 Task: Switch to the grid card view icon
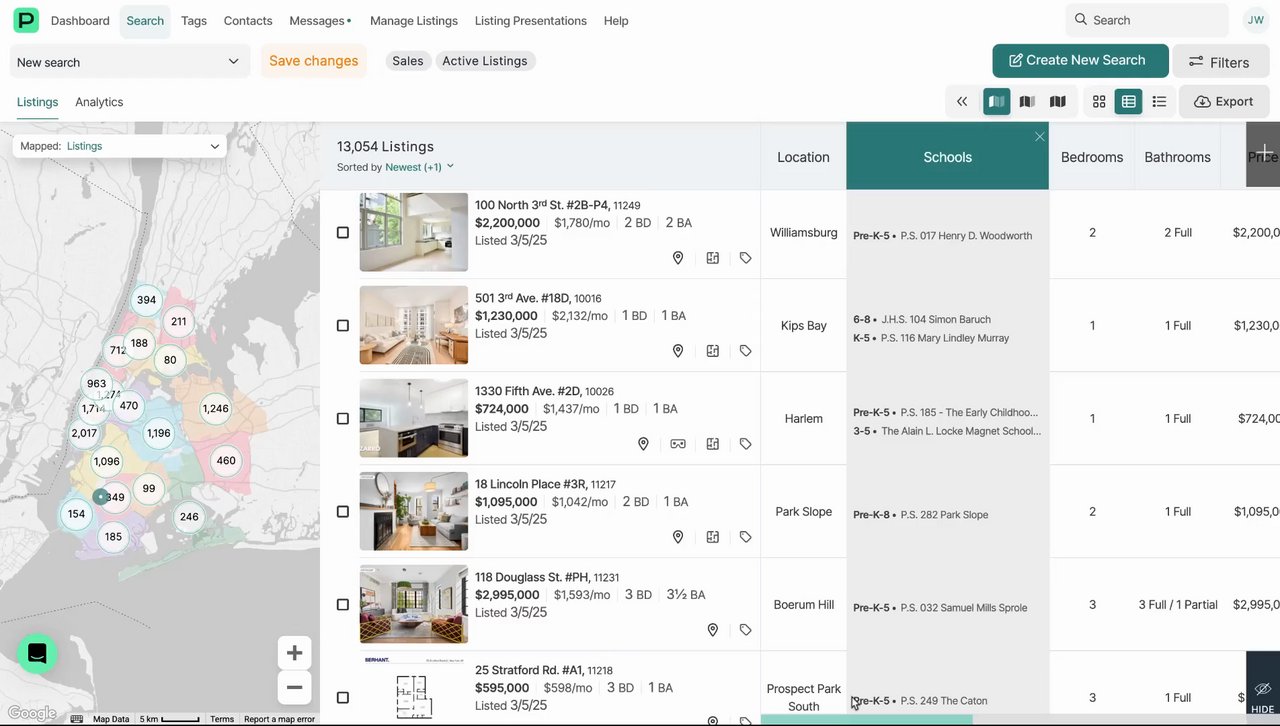pyautogui.click(x=1099, y=101)
